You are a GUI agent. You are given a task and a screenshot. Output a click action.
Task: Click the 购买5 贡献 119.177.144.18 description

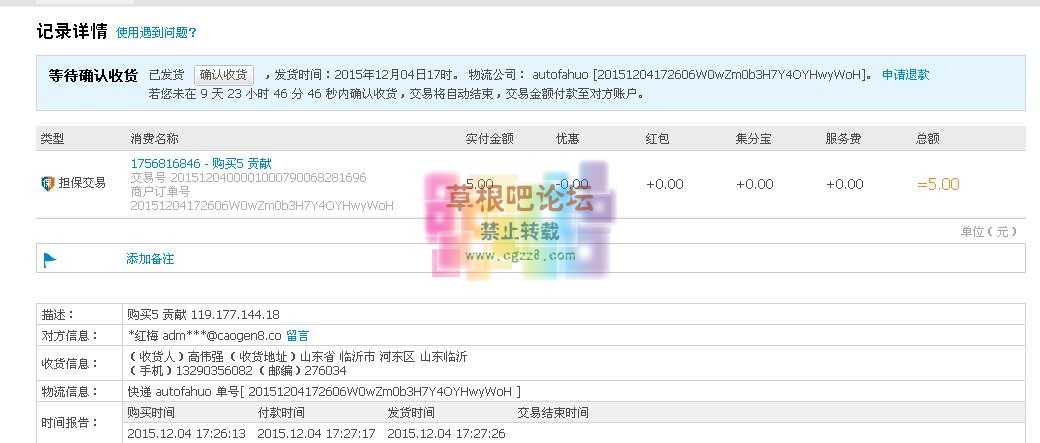(x=203, y=314)
